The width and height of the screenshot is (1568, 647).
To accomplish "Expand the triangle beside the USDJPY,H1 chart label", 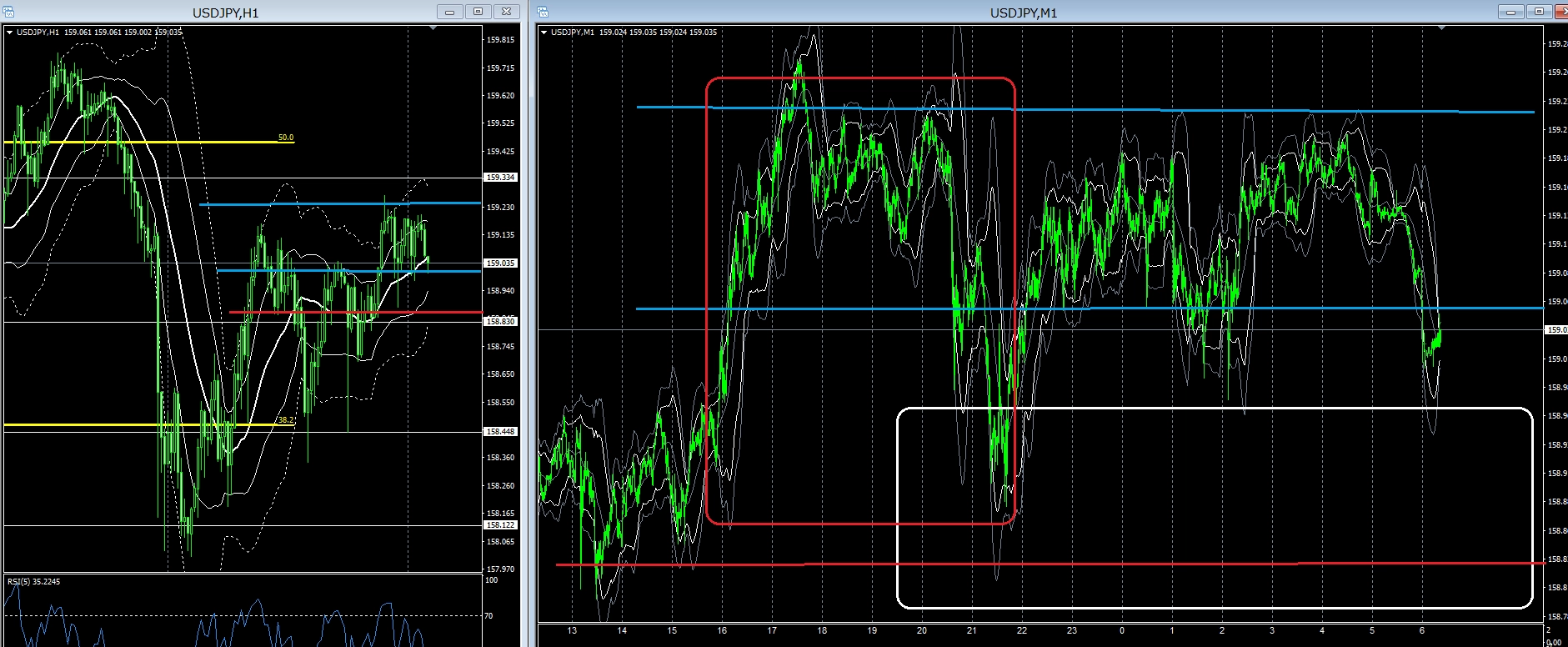I will tap(10, 33).
